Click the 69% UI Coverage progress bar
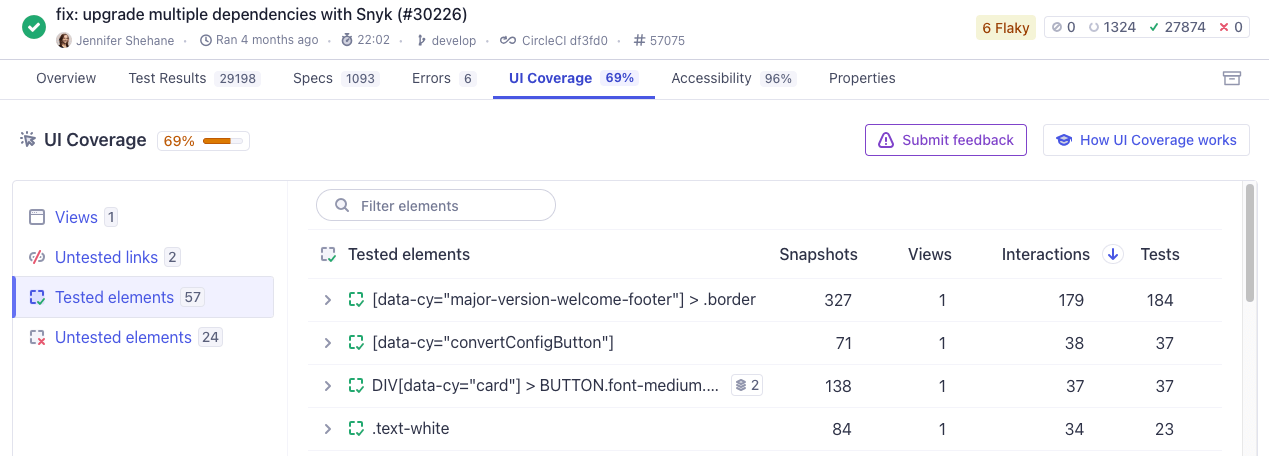Screen dimensions: 1269x456 [222, 141]
